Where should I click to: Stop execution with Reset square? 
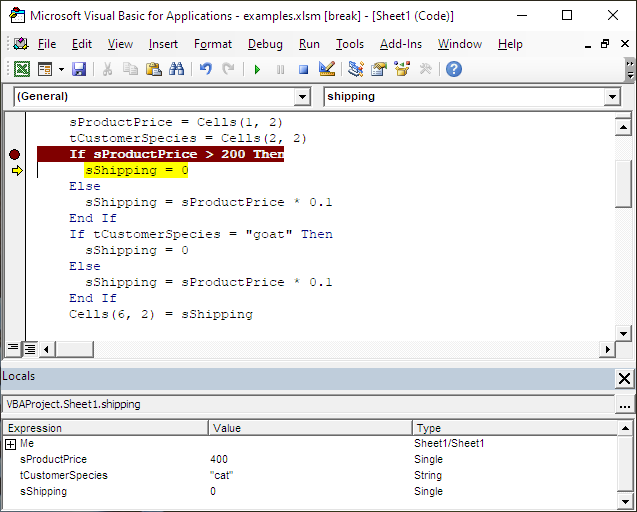pyautogui.click(x=303, y=69)
